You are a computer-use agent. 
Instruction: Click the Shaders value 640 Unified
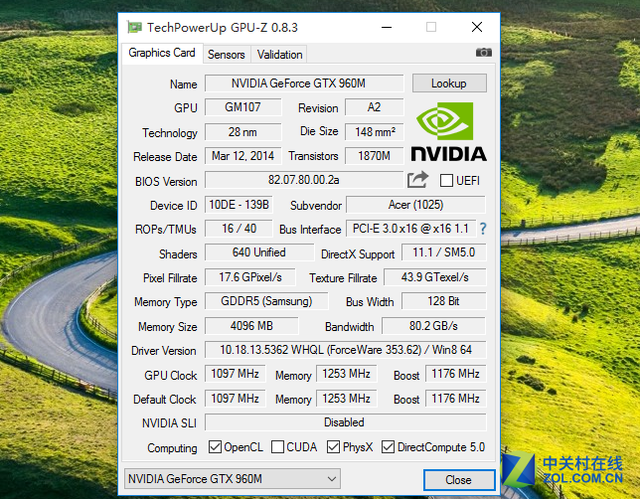pyautogui.click(x=259, y=253)
